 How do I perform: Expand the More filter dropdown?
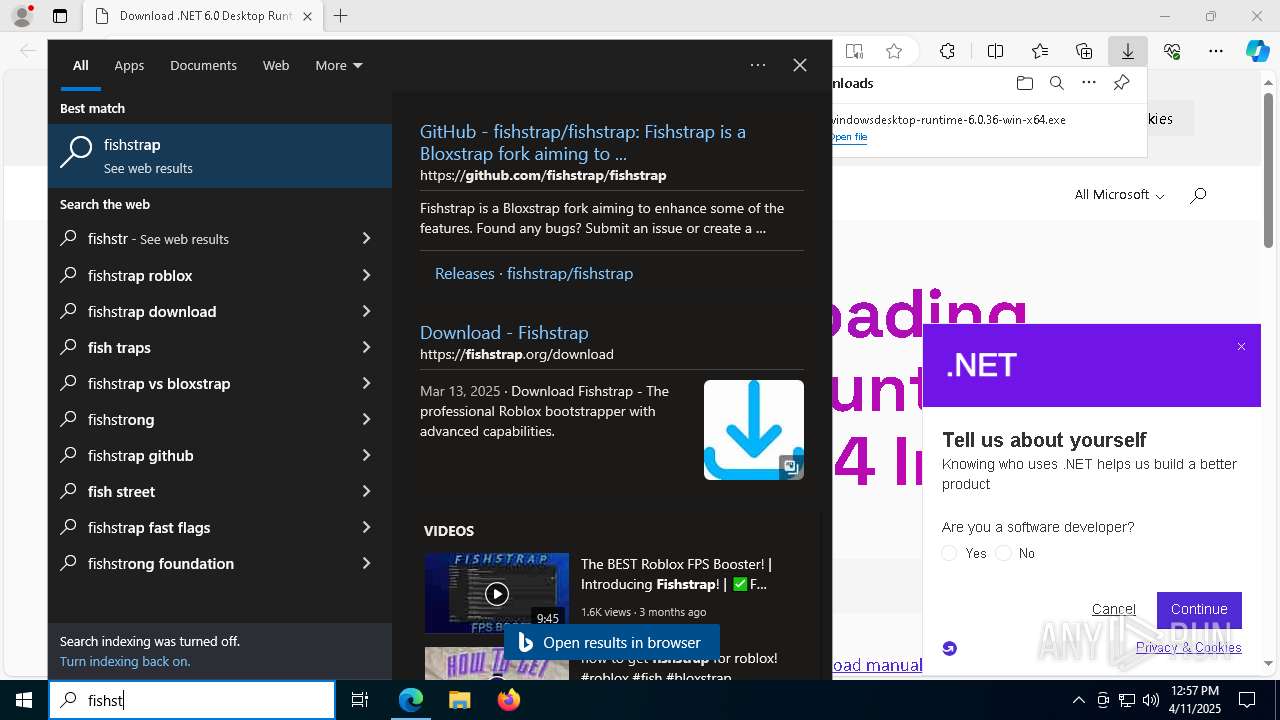339,65
